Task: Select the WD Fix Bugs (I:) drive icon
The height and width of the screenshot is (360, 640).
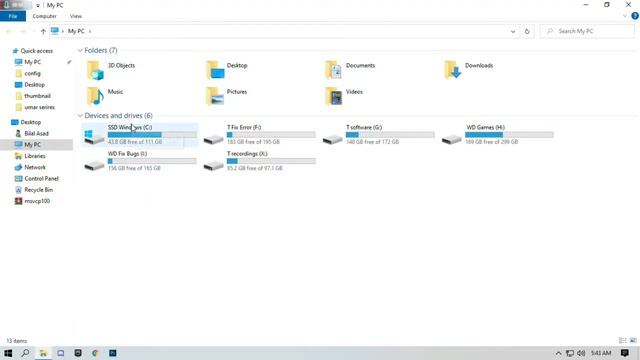Action: (94, 166)
